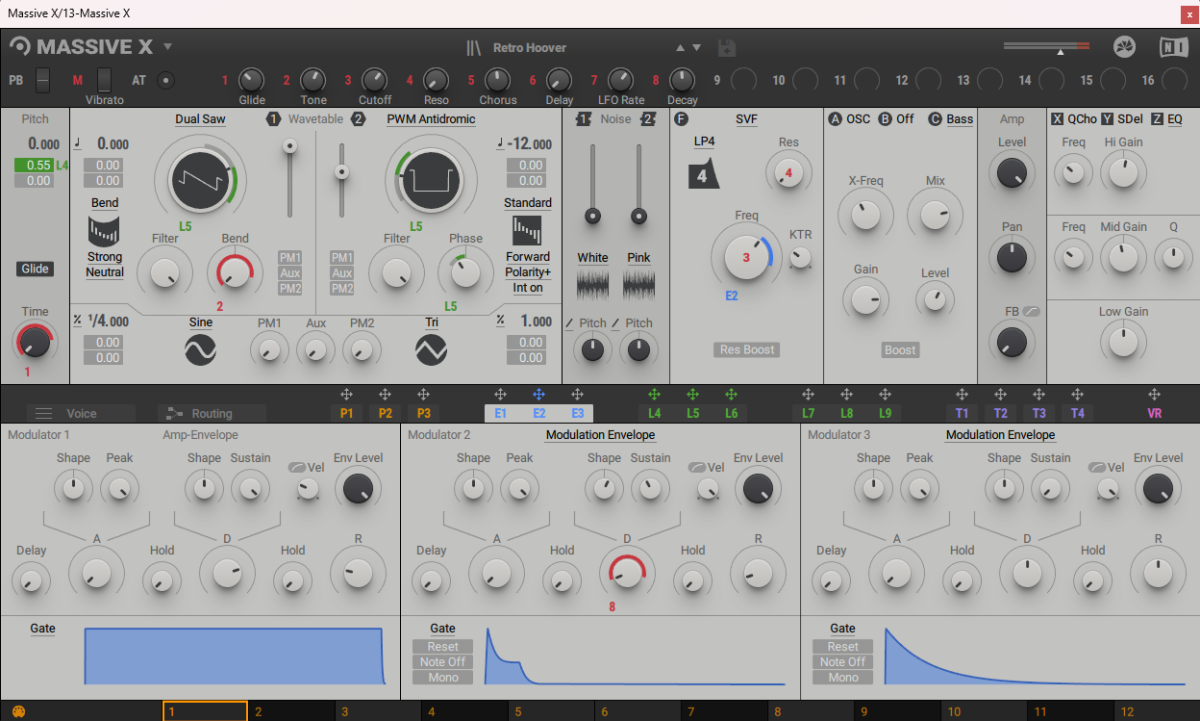Image resolution: width=1200 pixels, height=721 pixels.
Task: Click Mono button in Modulator 2
Action: [x=443, y=677]
